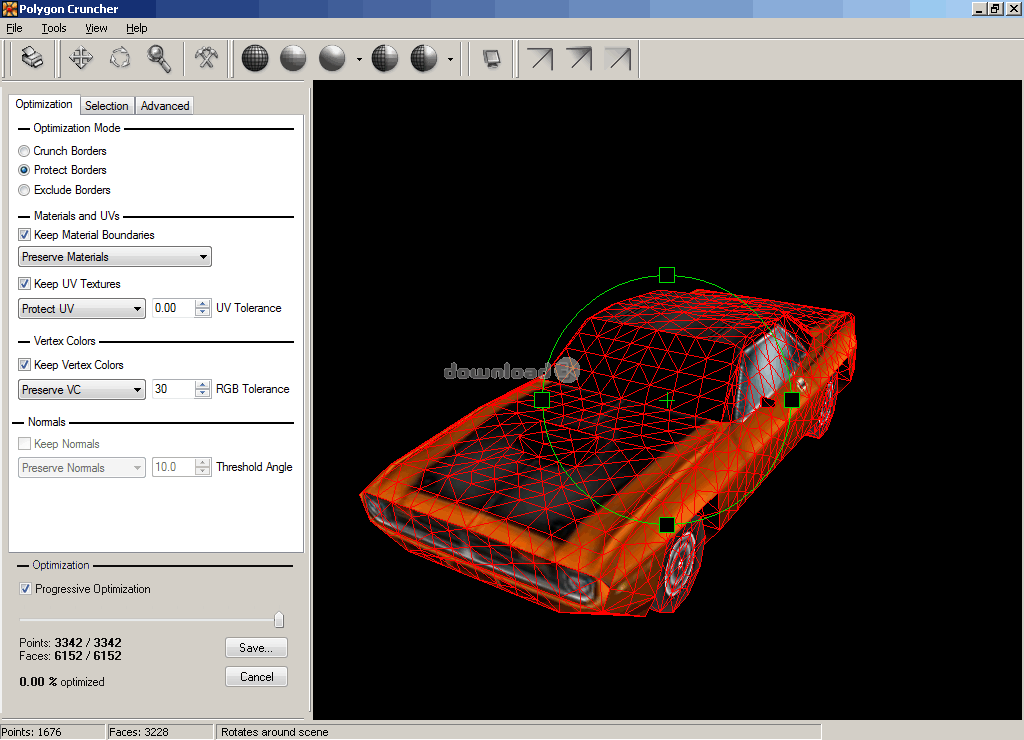1024x740 pixels.
Task: Open the Tools menu
Action: [54, 28]
